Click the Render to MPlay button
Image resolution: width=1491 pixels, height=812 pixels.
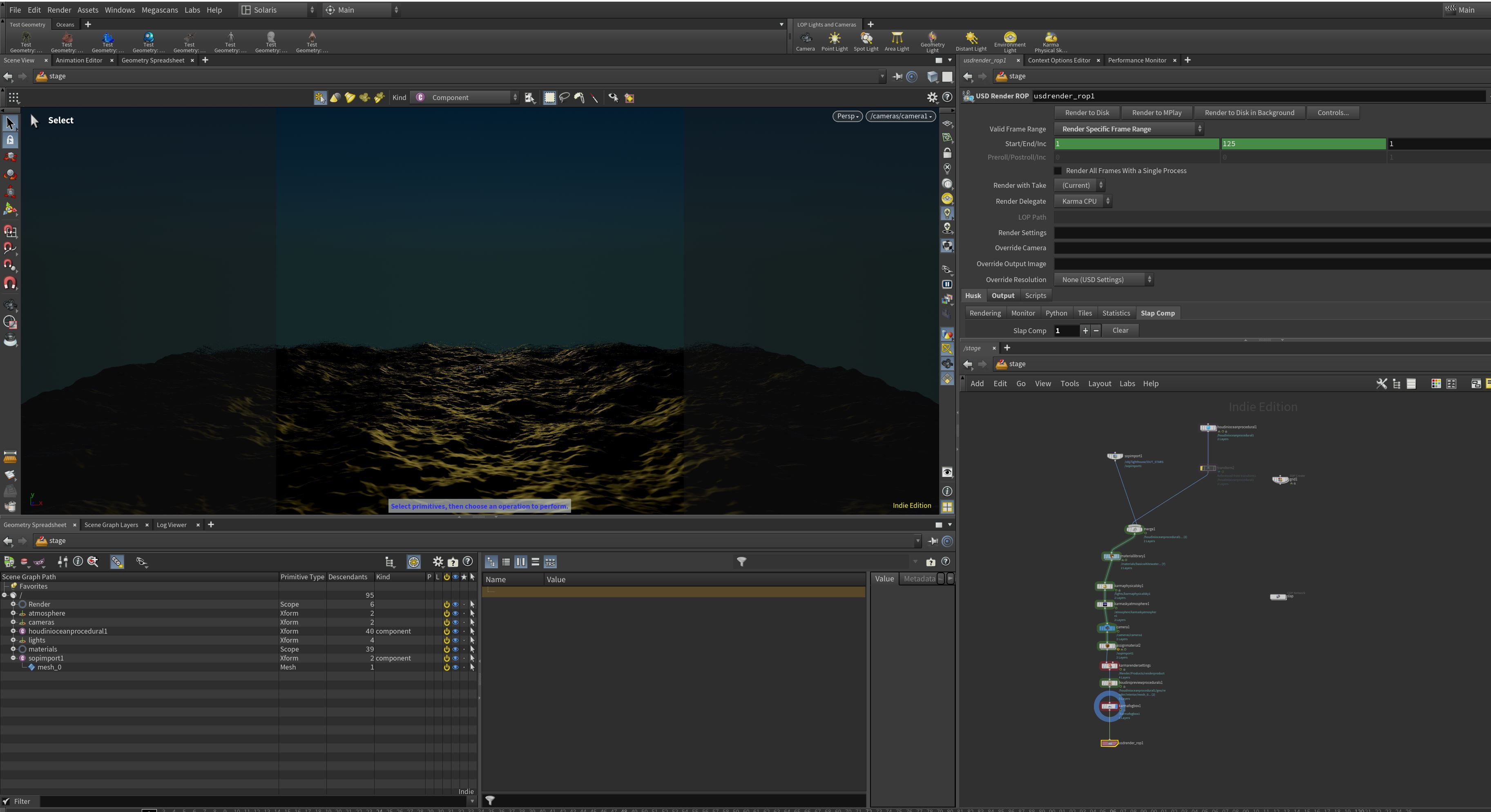1156,113
